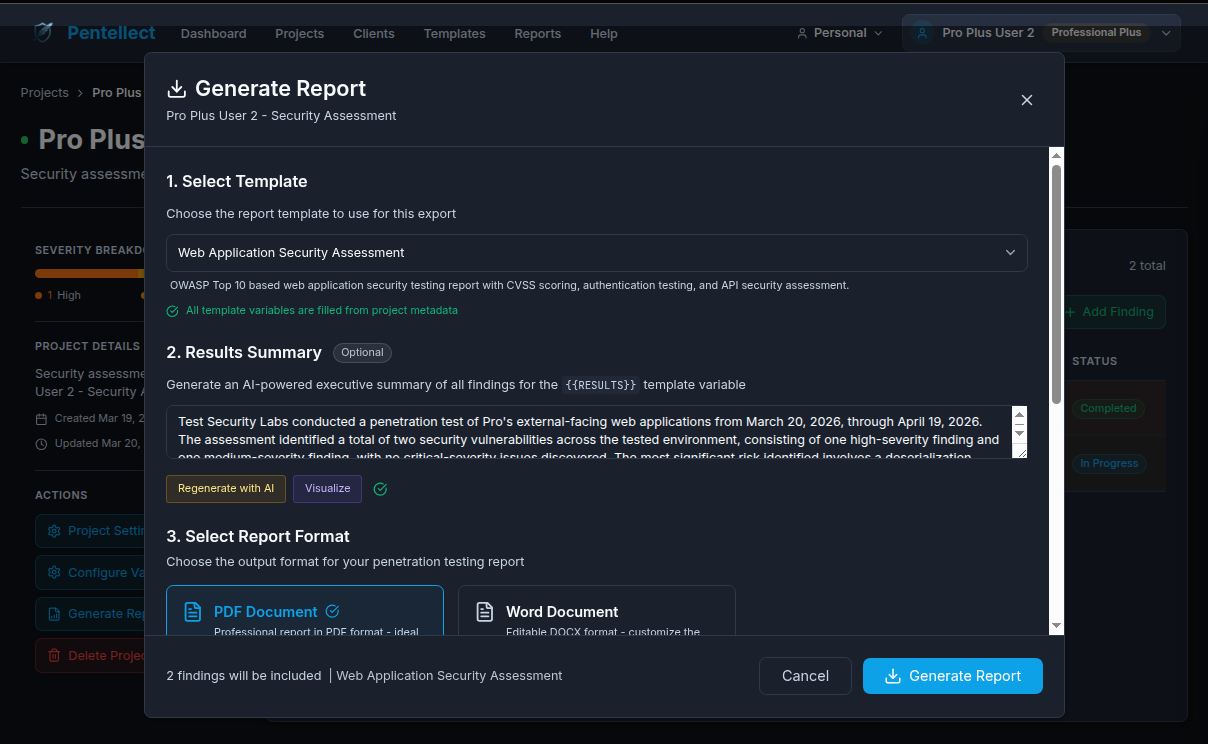Click the '1 High' severity legend
This screenshot has height=744, width=1208.
[58, 296]
